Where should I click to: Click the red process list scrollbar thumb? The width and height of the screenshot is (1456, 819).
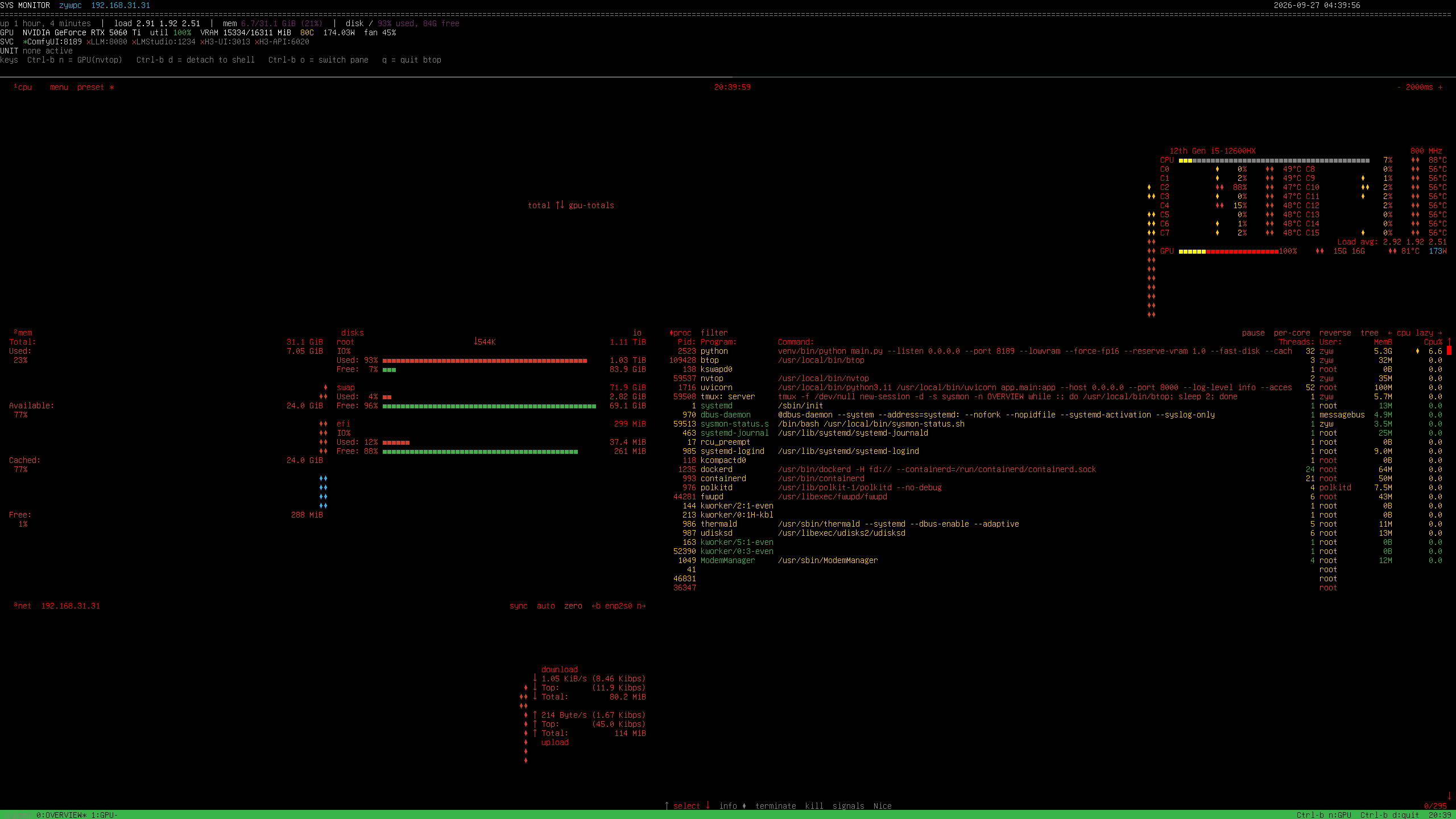(x=1449, y=350)
